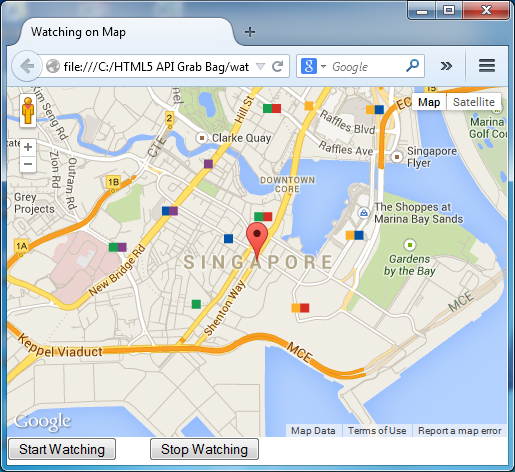
Task: Click the Stop Watching button
Action: tap(204, 449)
